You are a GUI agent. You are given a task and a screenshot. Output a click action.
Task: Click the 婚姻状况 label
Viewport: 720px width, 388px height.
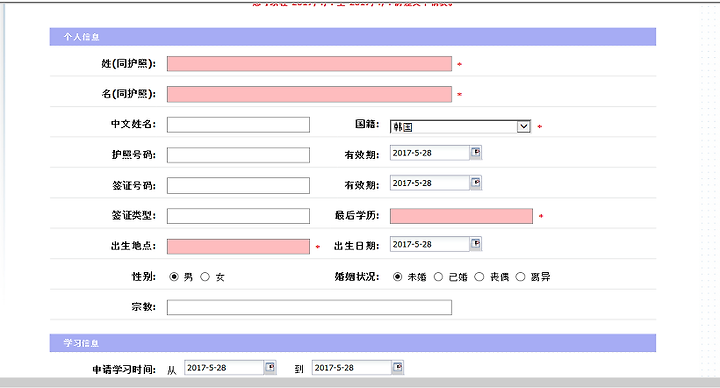point(357,276)
